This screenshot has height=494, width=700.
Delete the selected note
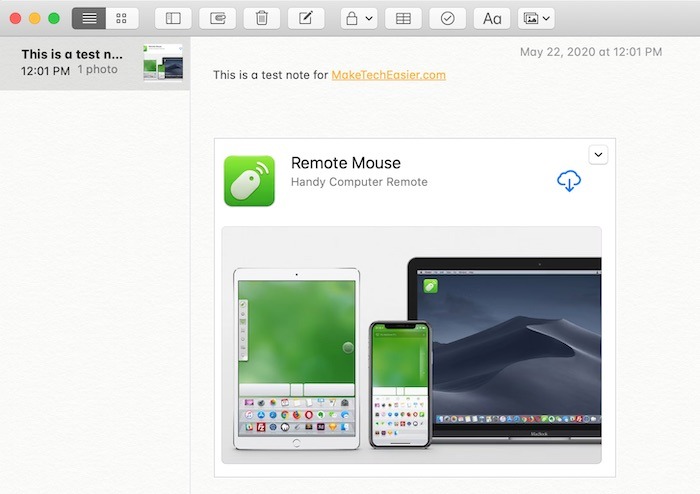click(262, 18)
